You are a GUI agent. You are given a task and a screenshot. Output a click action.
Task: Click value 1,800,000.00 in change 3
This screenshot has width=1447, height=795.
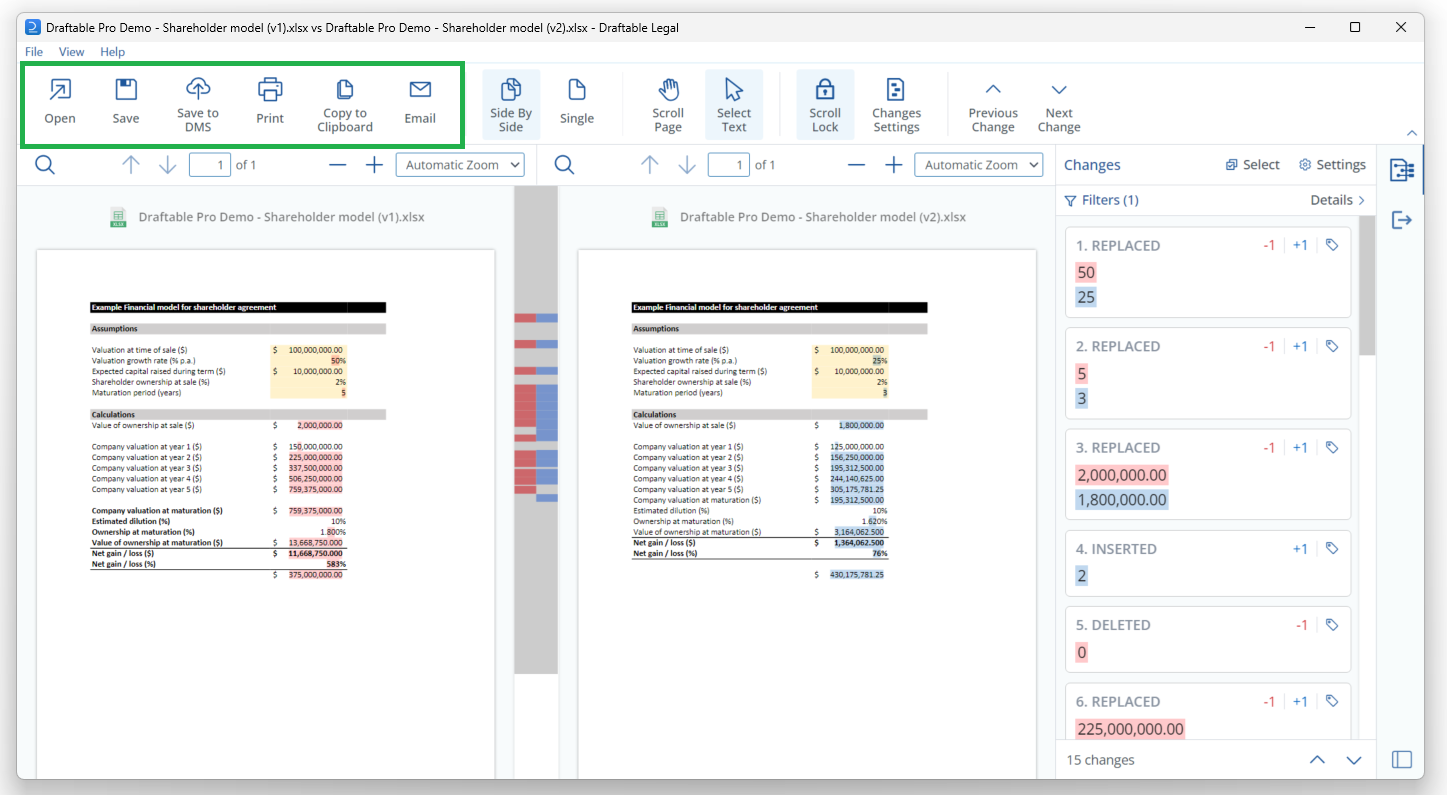coord(1121,500)
